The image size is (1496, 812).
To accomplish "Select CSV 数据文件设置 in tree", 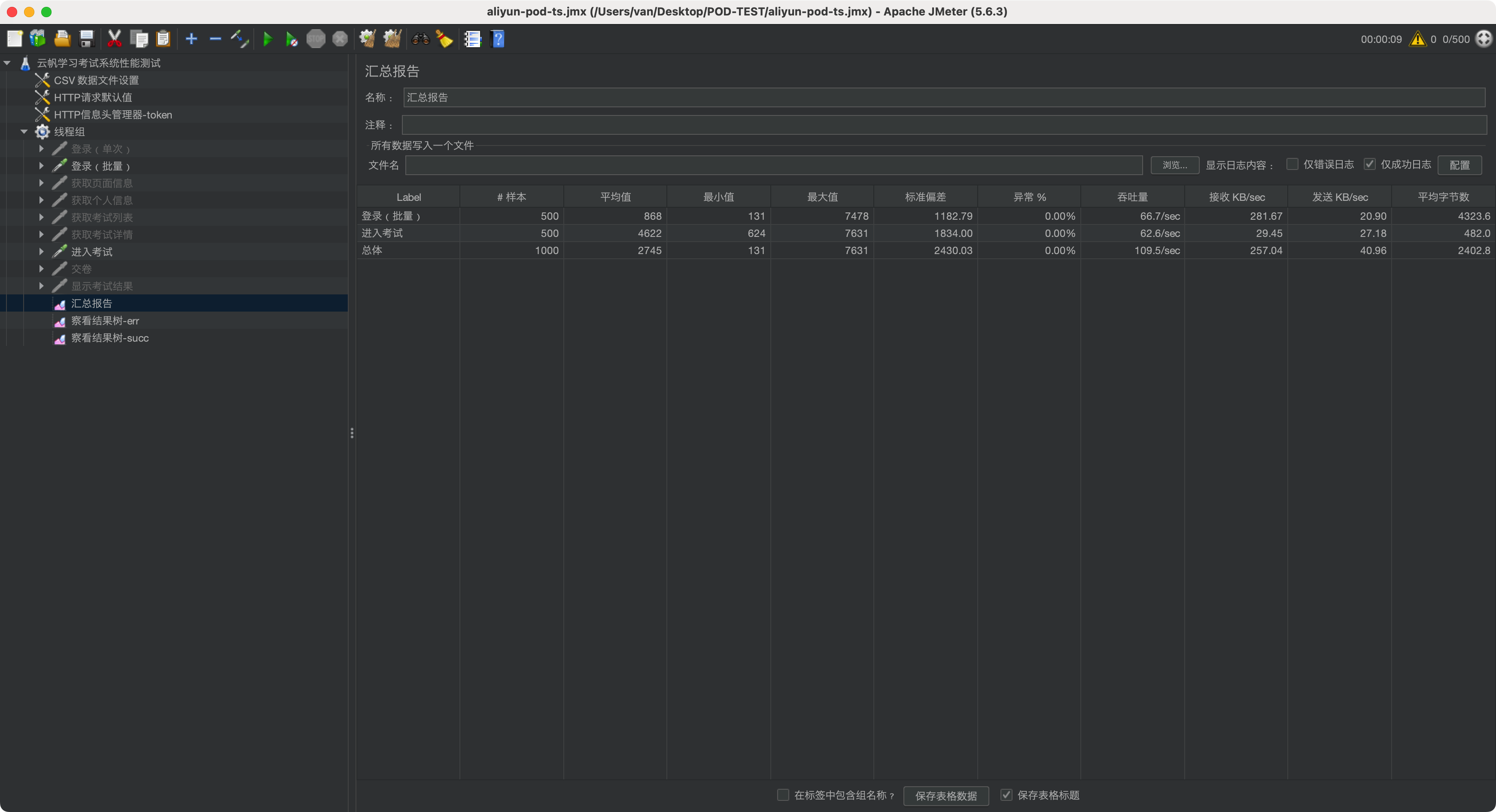I will (x=96, y=80).
